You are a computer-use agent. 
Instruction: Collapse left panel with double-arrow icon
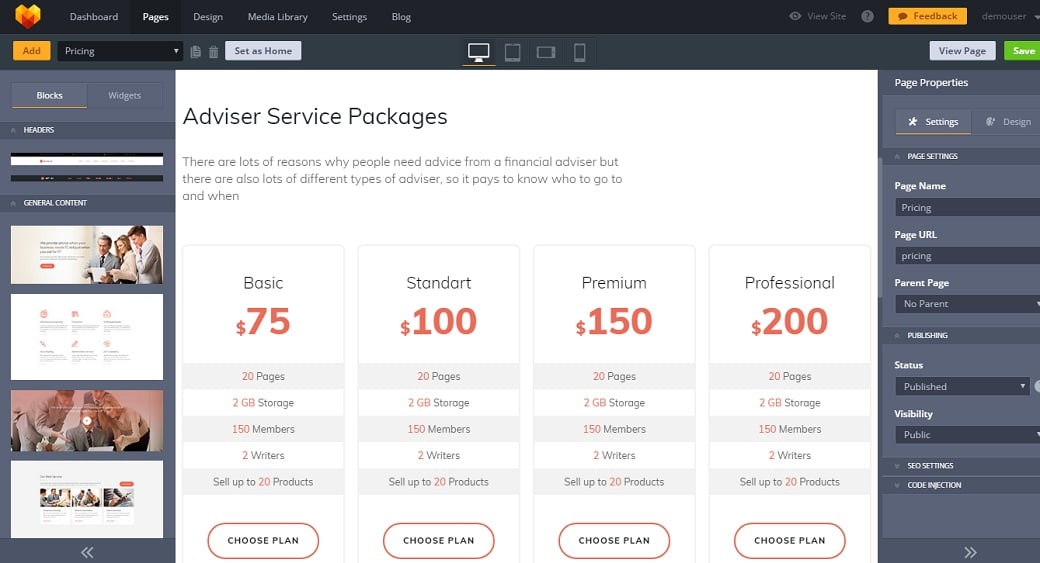click(87, 551)
